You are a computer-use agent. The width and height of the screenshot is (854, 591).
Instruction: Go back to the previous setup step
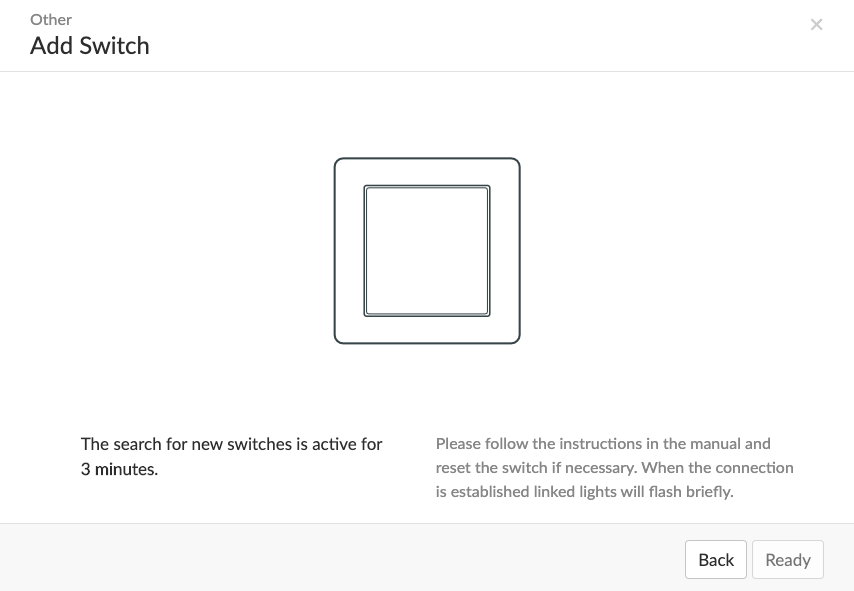[716, 559]
